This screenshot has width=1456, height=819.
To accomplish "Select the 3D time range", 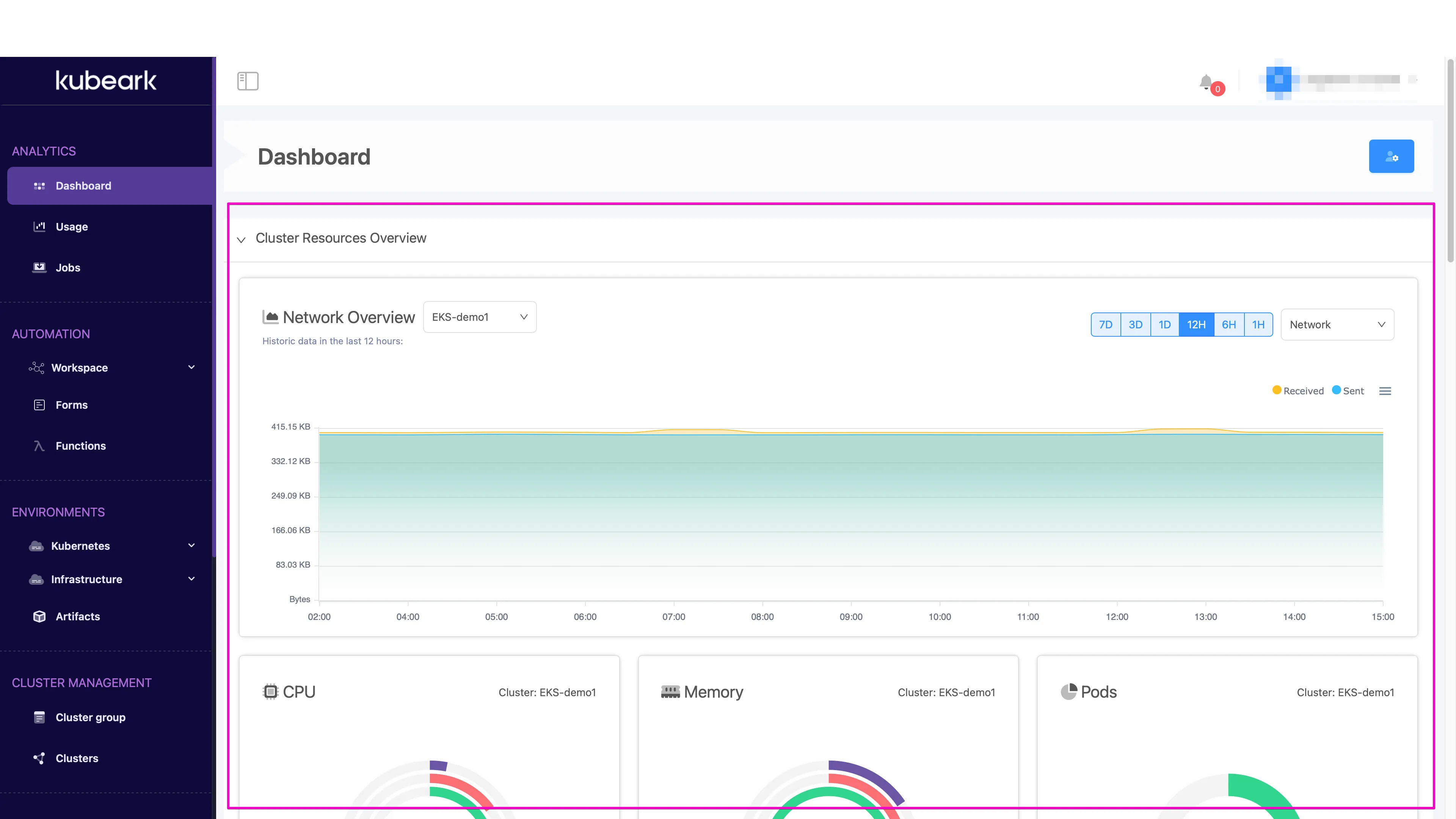I will pos(1136,325).
